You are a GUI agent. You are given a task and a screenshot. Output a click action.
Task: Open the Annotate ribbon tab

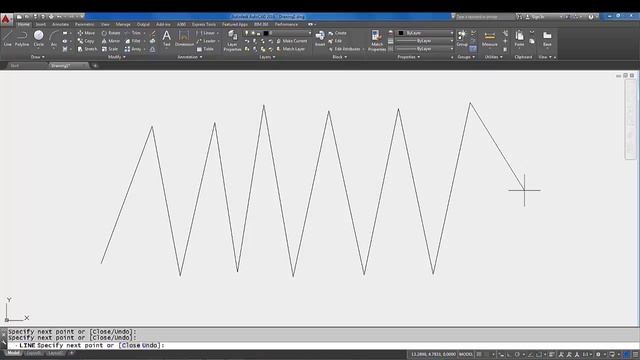click(x=60, y=24)
